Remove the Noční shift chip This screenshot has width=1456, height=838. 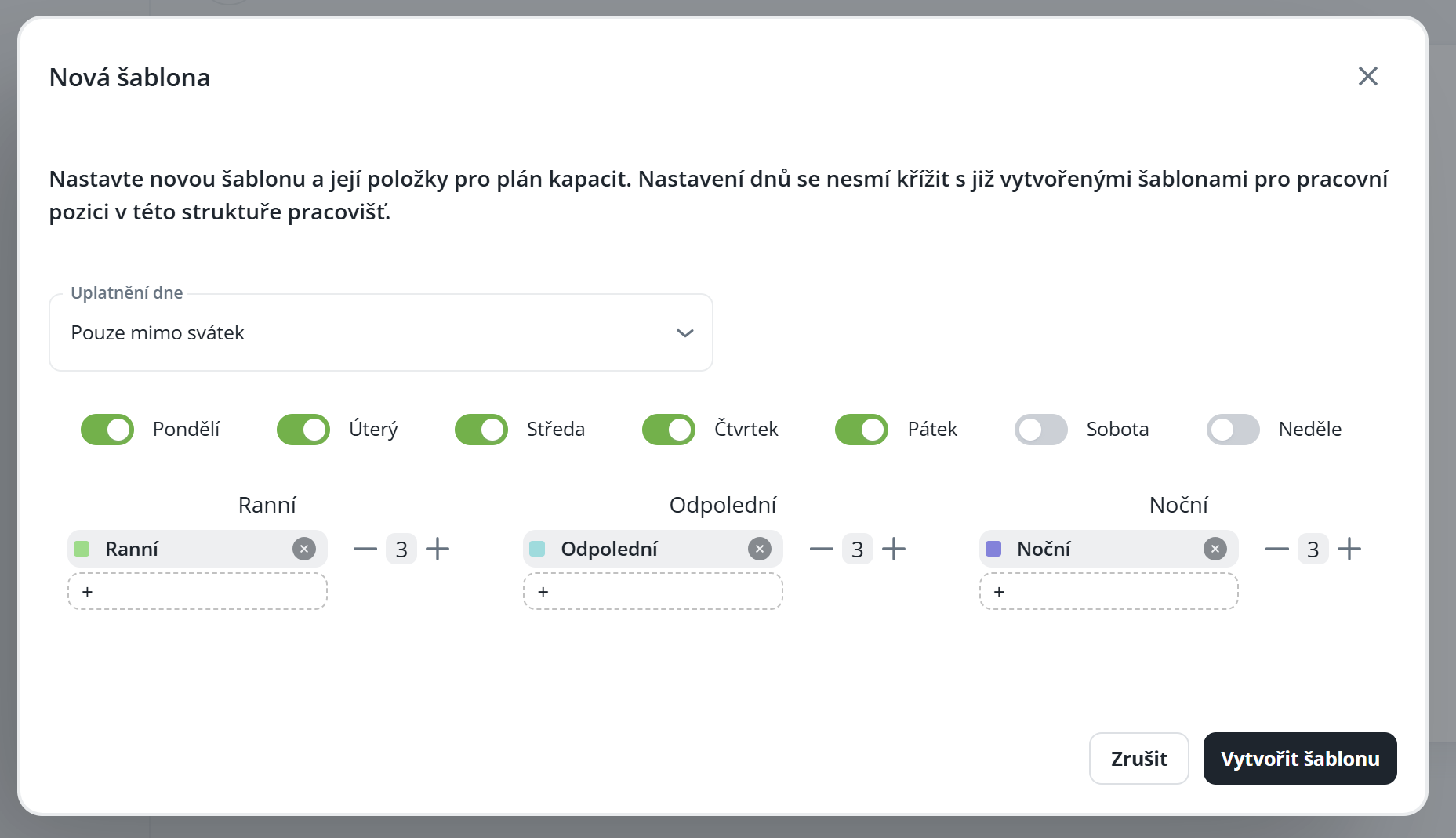1215,549
